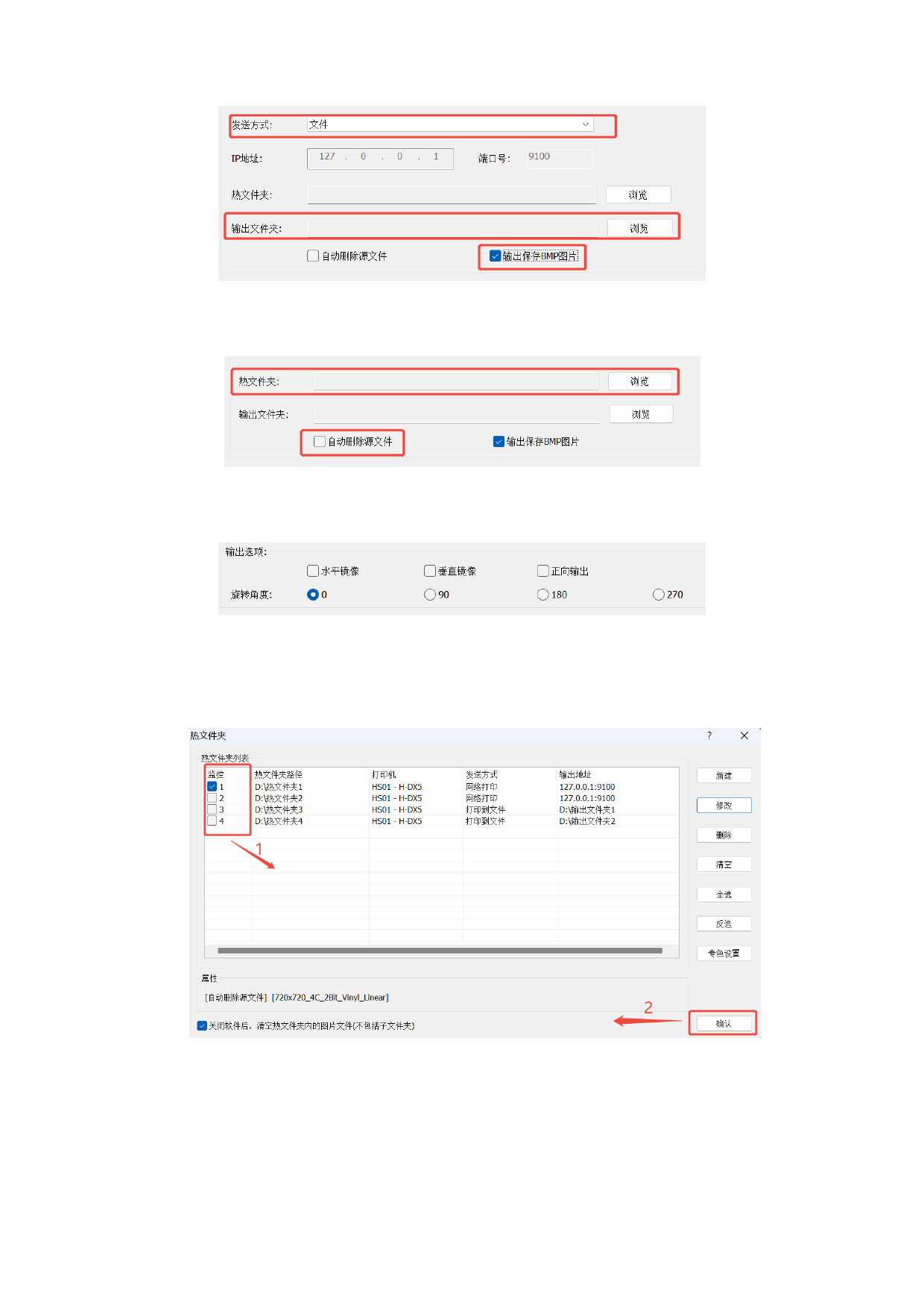Click the 全选 button
This screenshot has width=924, height=1307.
724,894
